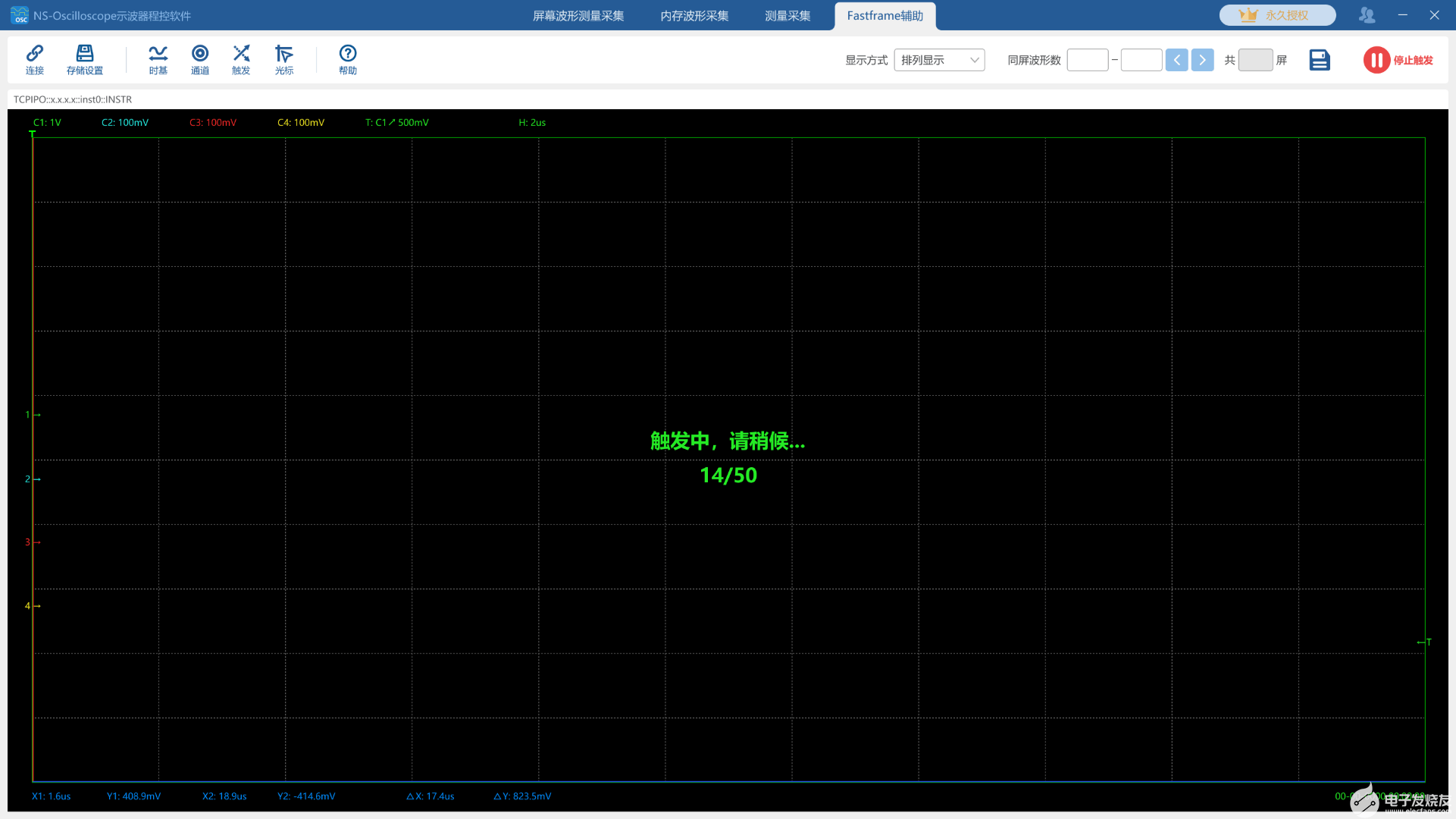Go to previous screen of waveforms

(x=1176, y=60)
